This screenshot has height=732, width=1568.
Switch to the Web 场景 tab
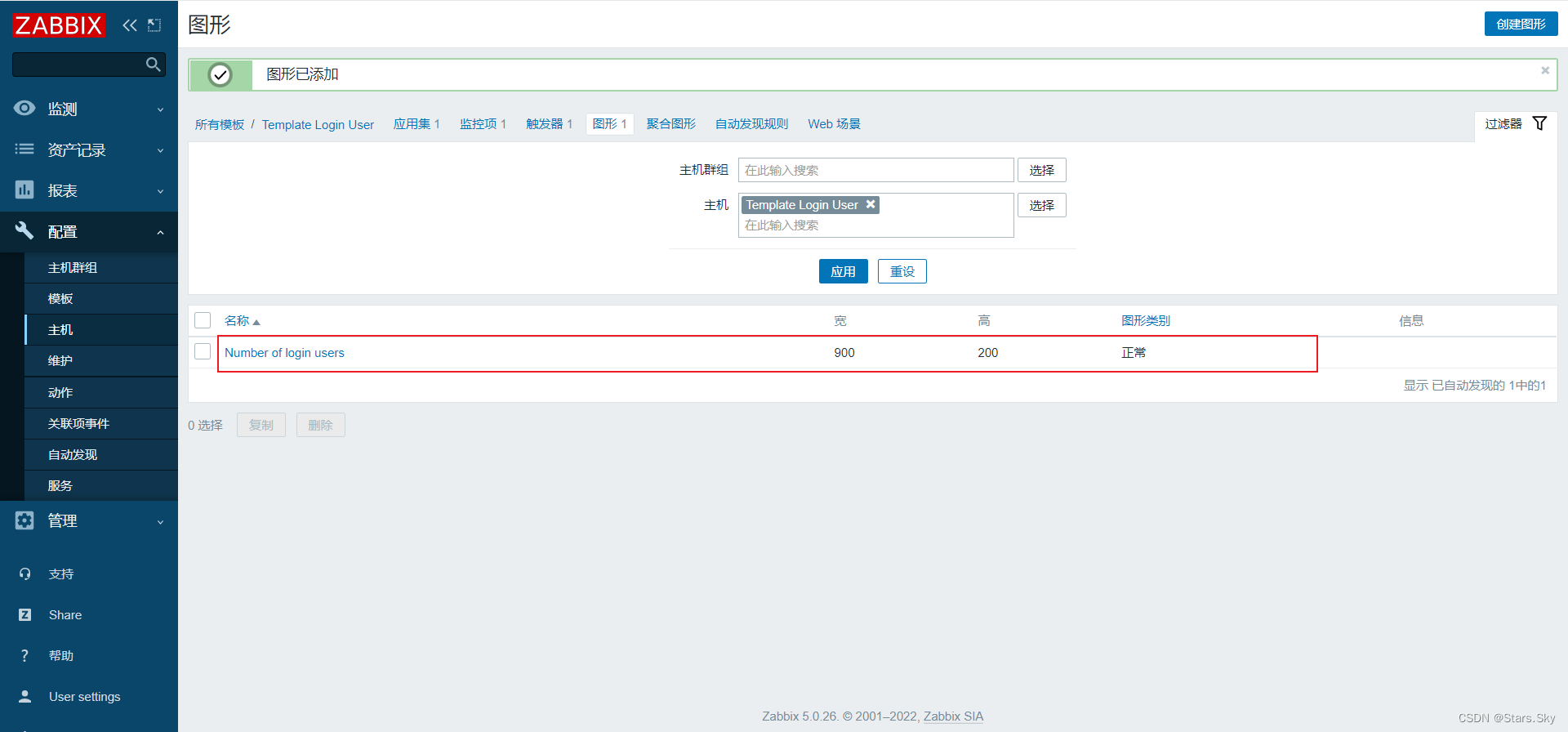pyautogui.click(x=834, y=123)
